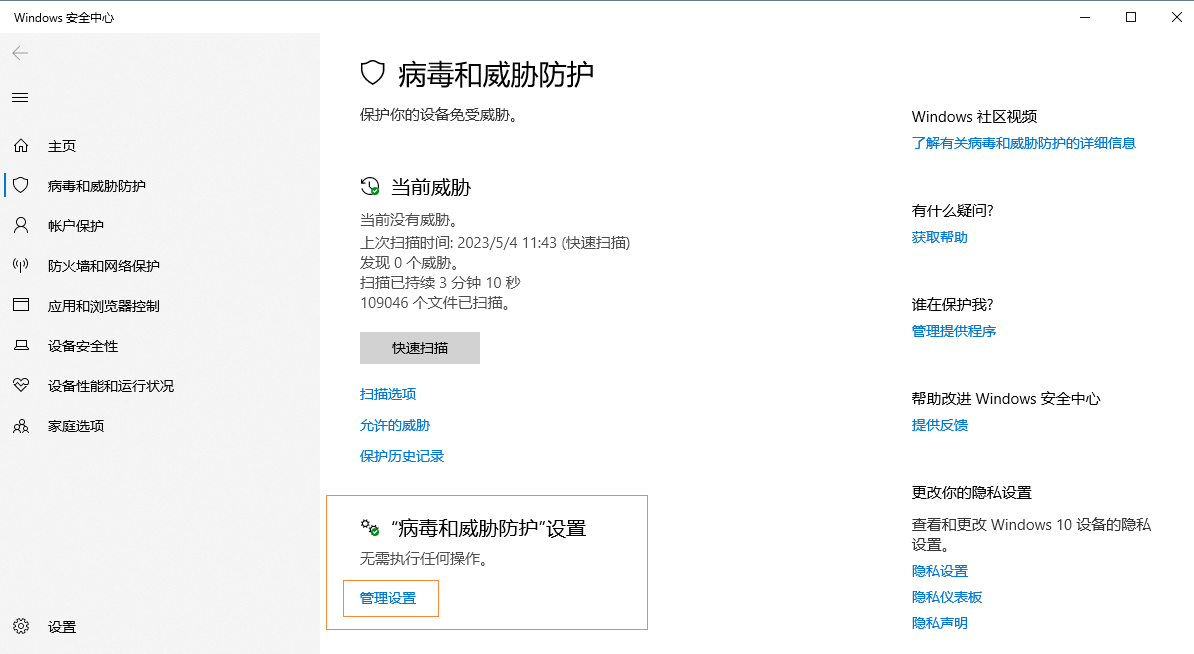Click the 帮助改进 Windows 安全中心 heading
Screen dimensions: 1194x654
pos(1006,399)
